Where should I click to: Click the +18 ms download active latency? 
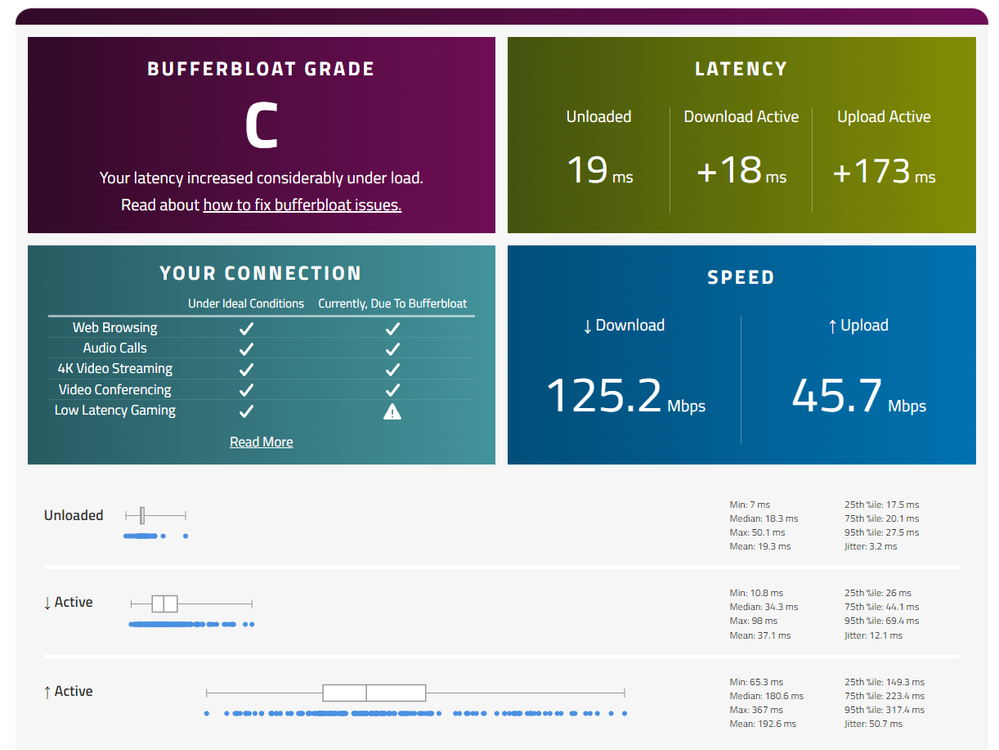click(x=741, y=170)
